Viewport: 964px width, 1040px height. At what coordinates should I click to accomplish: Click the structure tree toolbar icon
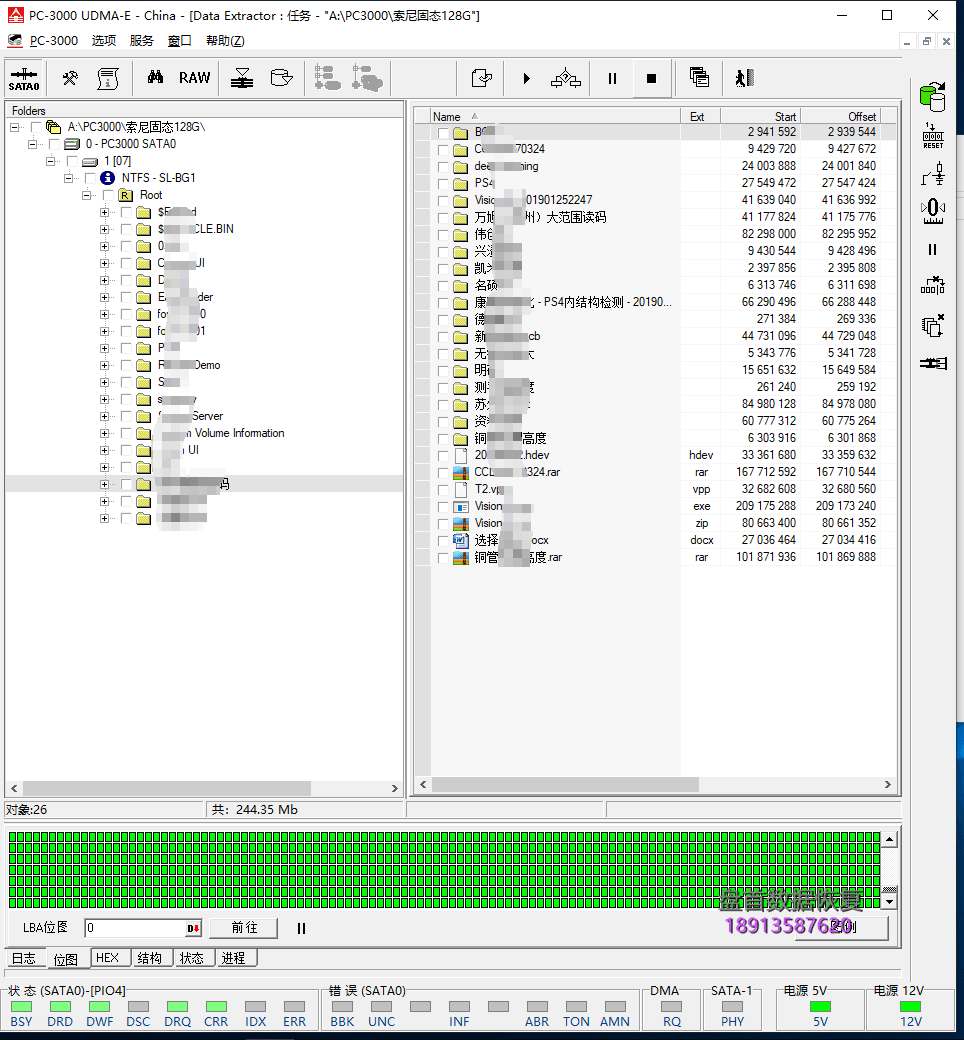click(566, 78)
